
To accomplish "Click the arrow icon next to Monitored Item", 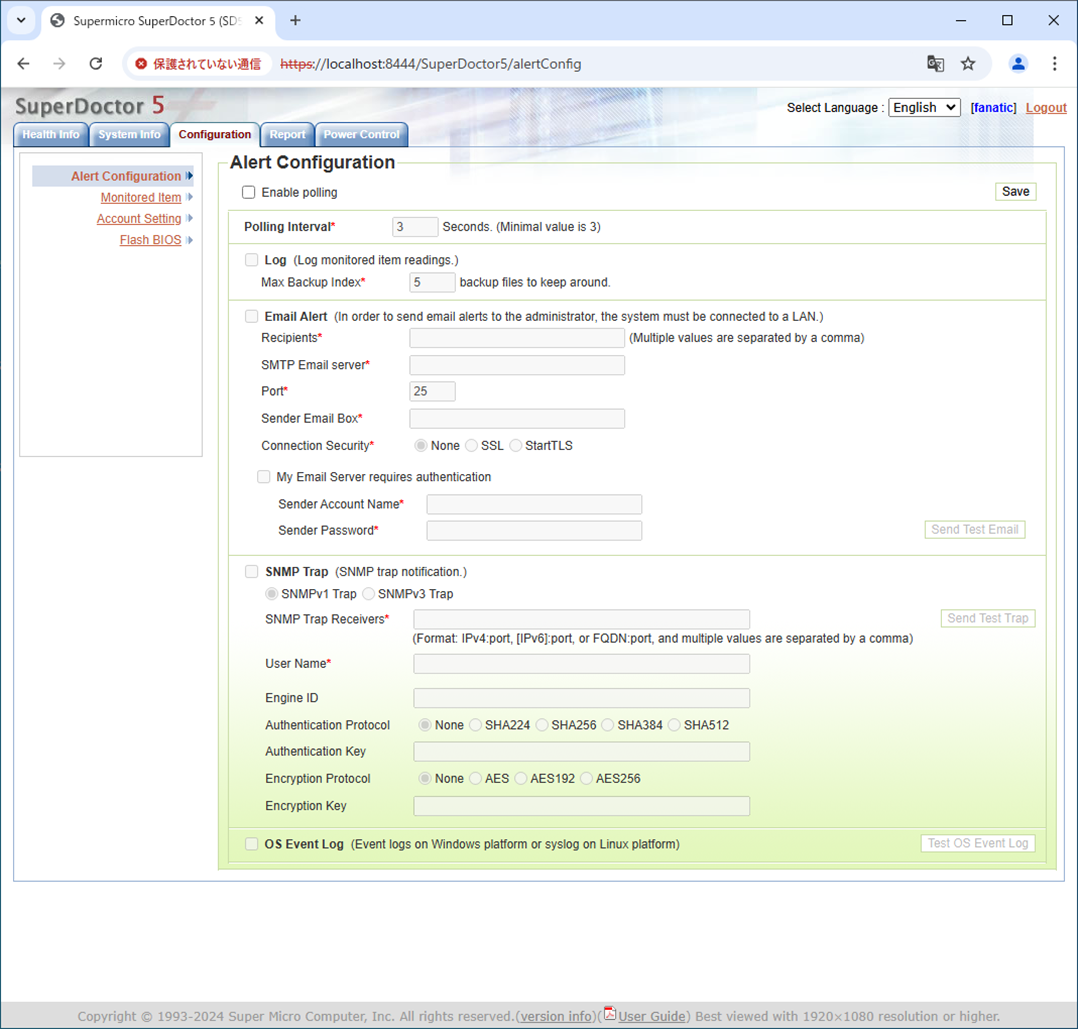I will [189, 197].
